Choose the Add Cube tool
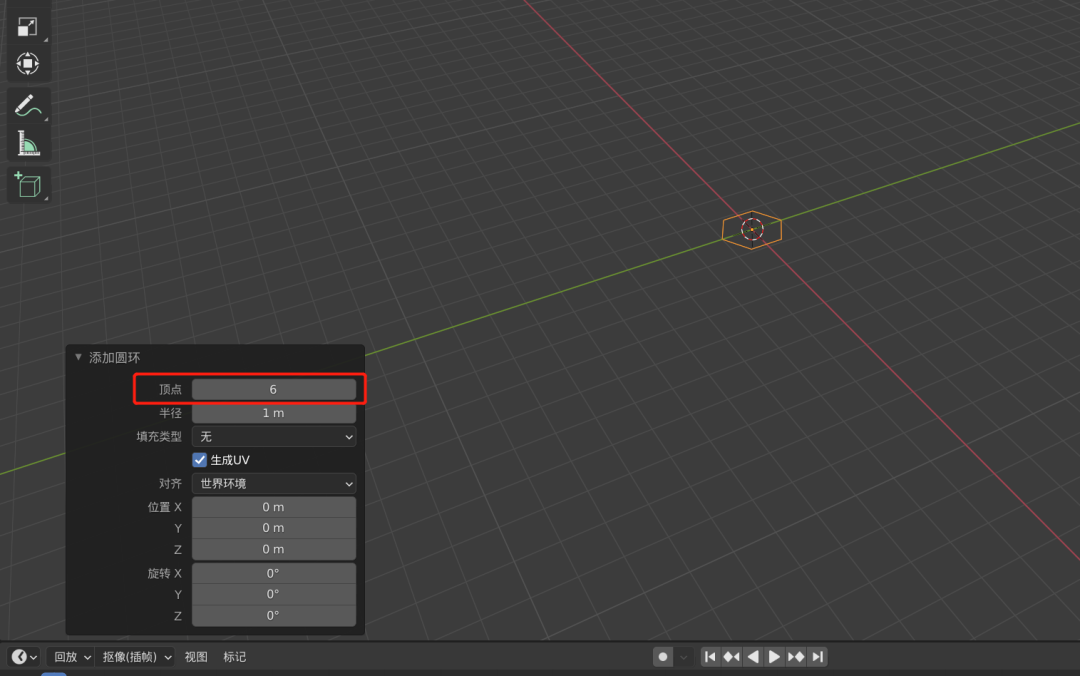Image resolution: width=1080 pixels, height=676 pixels. [28, 185]
